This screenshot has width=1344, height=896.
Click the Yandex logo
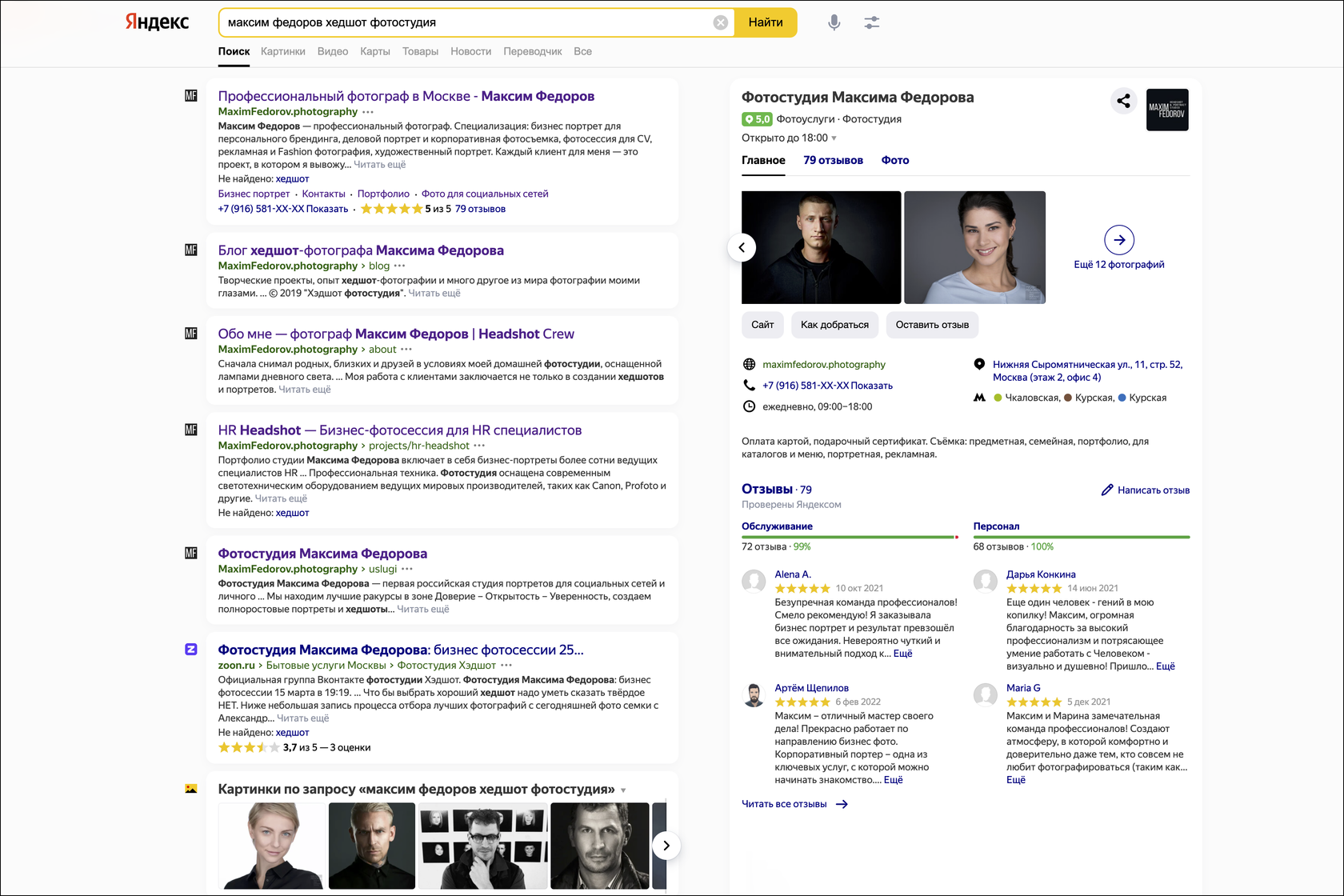(157, 22)
